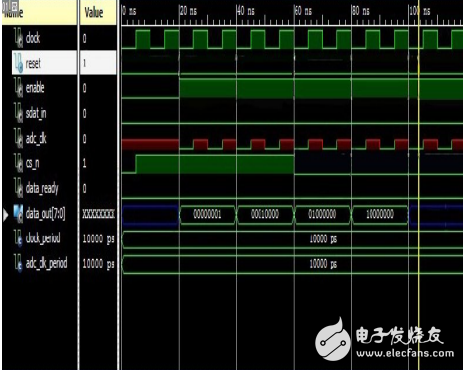Select the reset signal icon
Image resolution: width=463 pixels, height=370 pixels.
pos(18,63)
